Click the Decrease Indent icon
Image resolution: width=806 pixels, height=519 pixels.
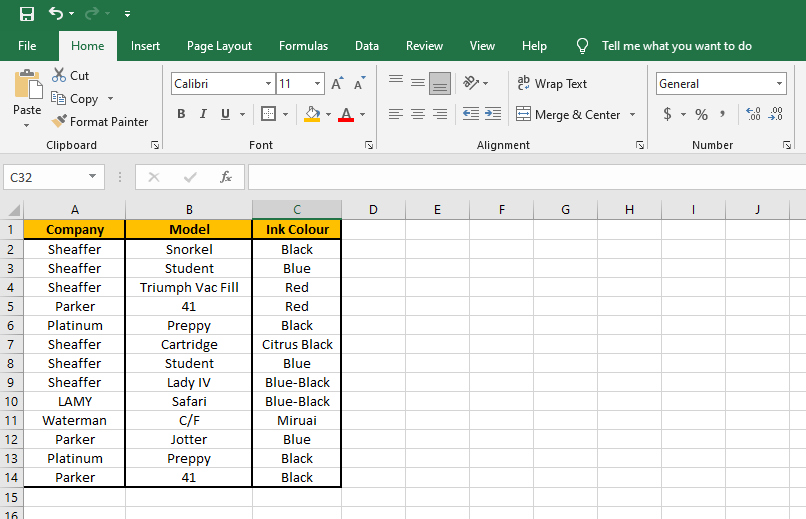[x=471, y=114]
